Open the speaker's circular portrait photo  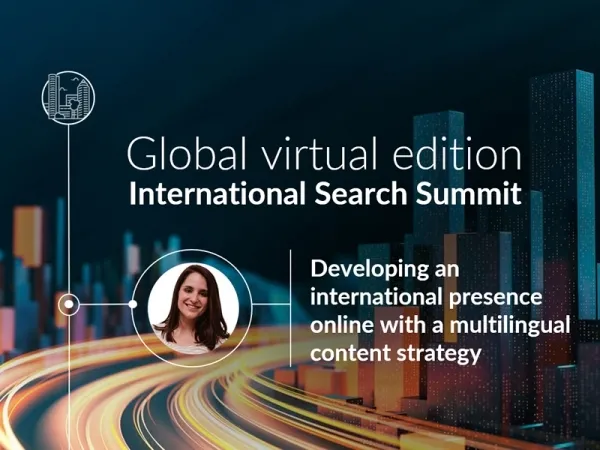[193, 303]
